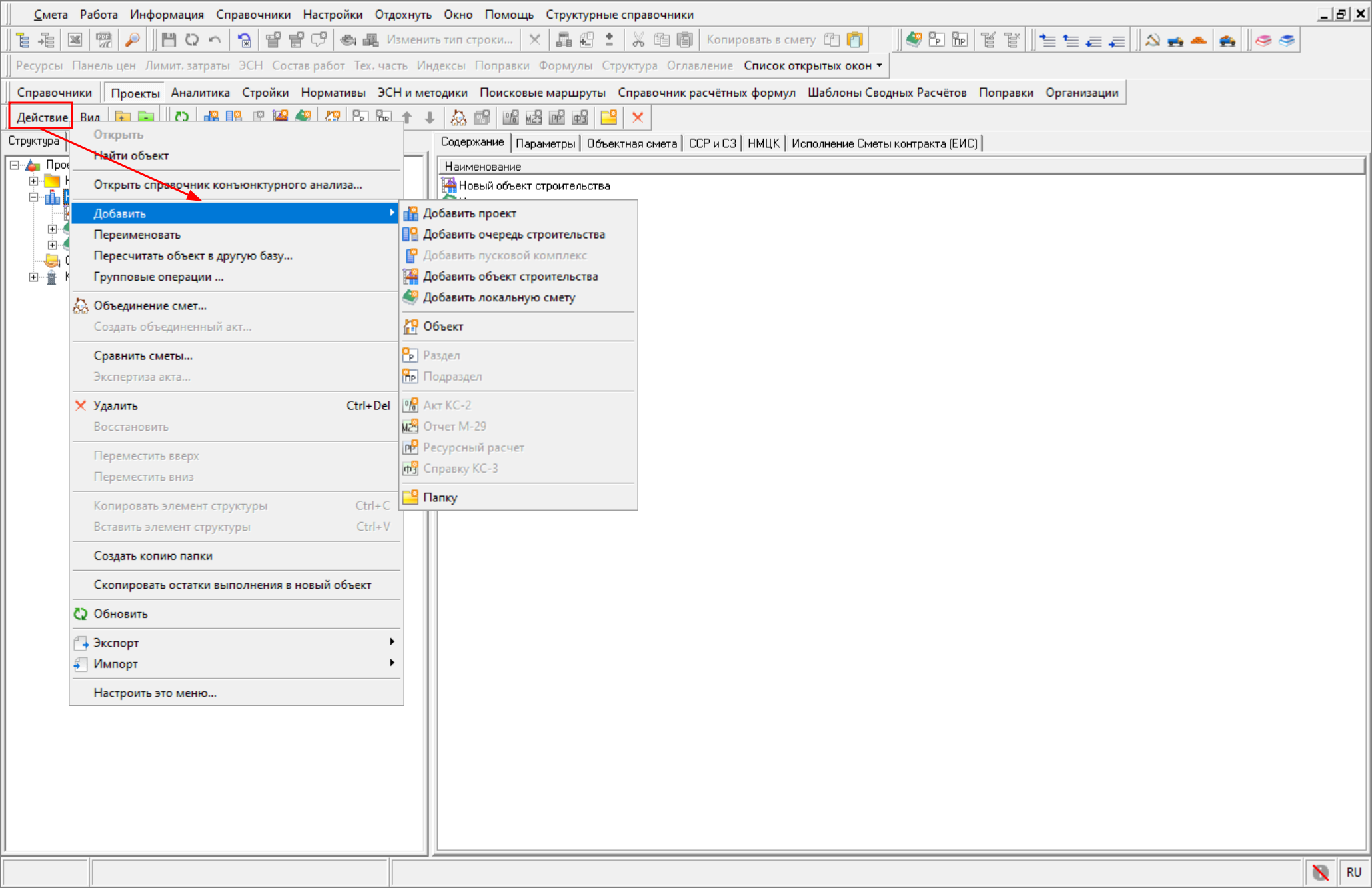
Task: Switch to the Объектная смета tab
Action: coord(632,143)
